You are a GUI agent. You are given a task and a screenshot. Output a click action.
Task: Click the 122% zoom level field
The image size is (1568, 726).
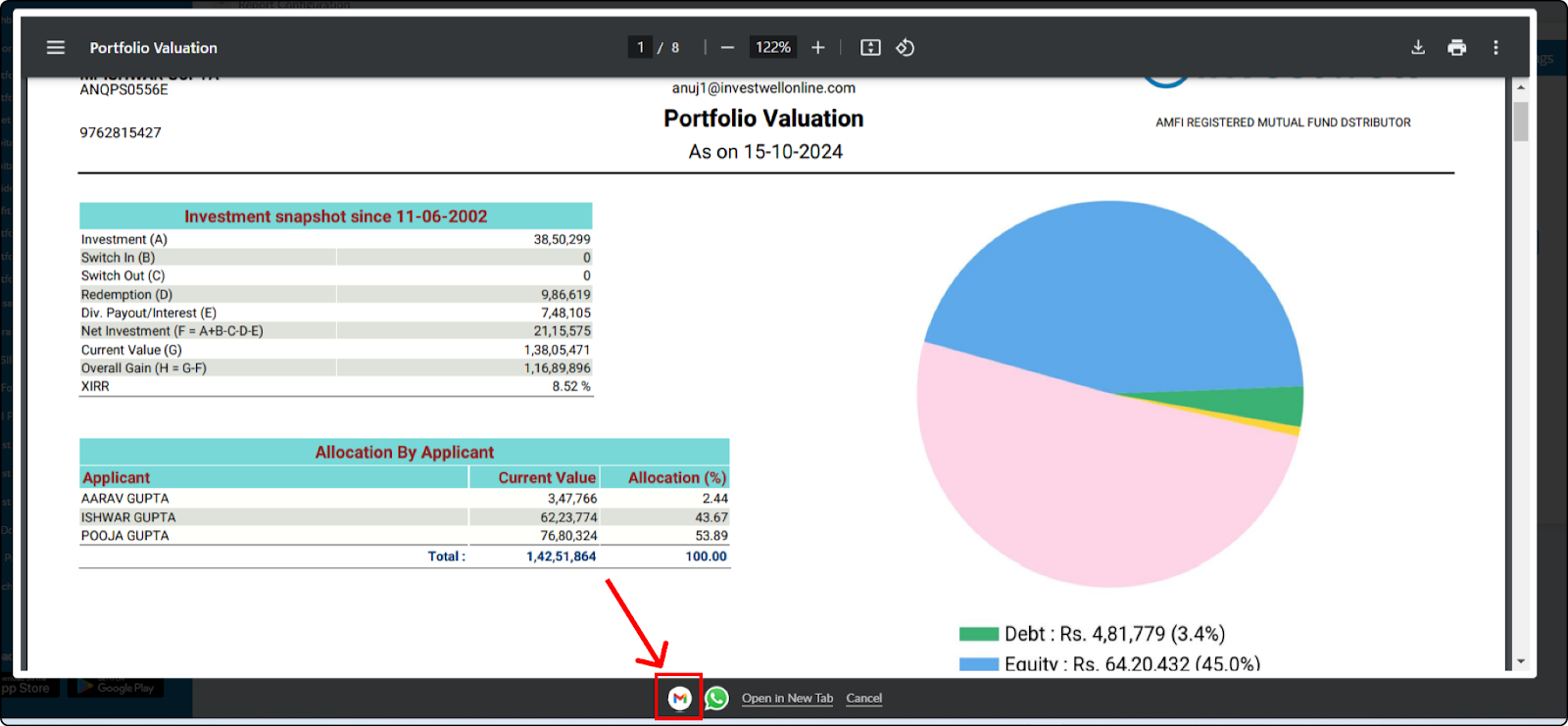(773, 47)
